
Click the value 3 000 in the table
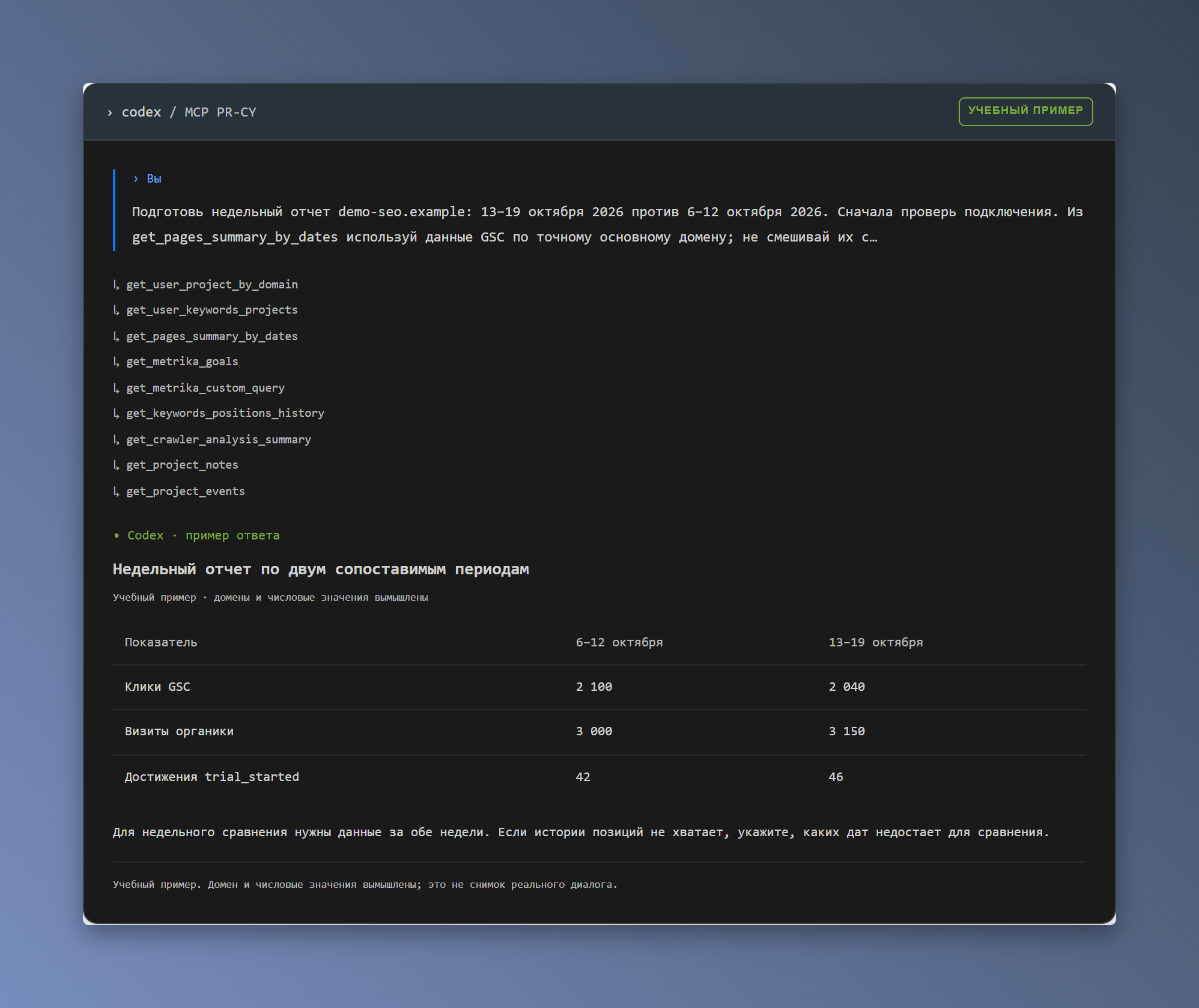pyautogui.click(x=594, y=731)
